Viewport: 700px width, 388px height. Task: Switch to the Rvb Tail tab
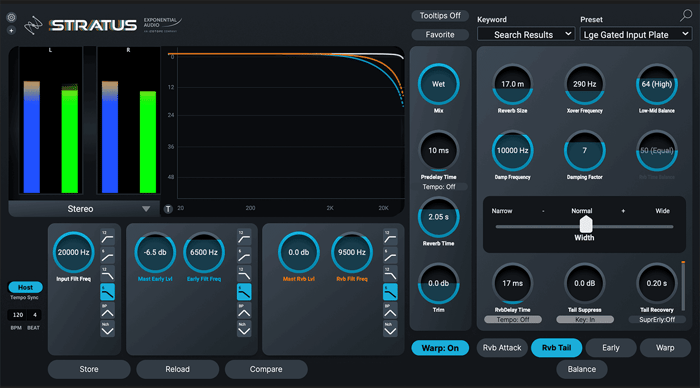(x=556, y=348)
